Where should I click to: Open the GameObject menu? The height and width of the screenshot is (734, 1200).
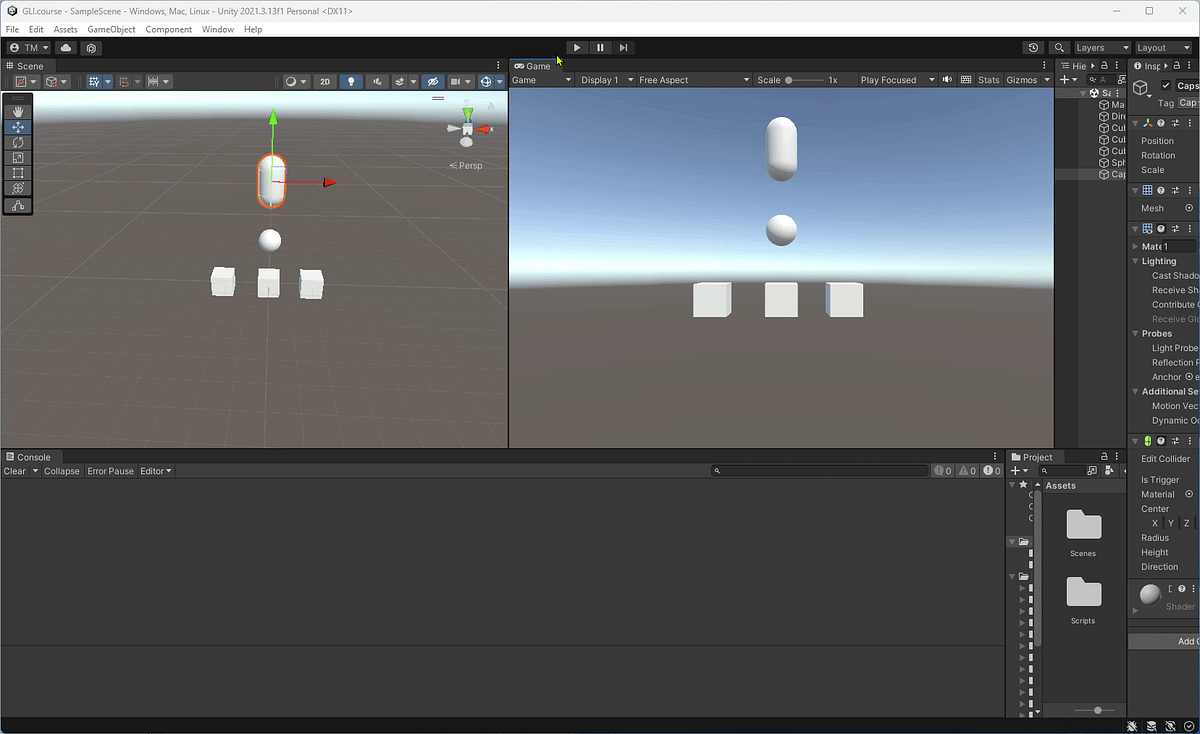[x=111, y=29]
